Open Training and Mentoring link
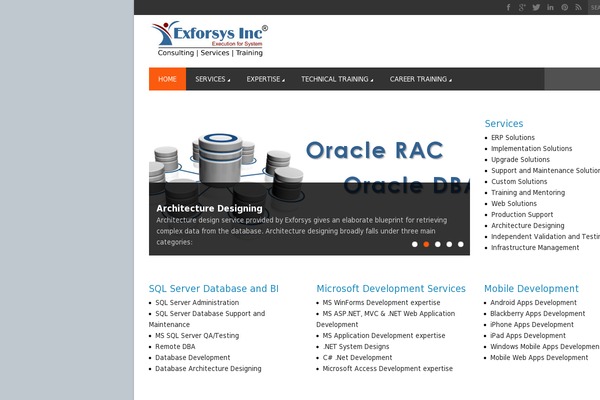This screenshot has height=400, width=600. [x=528, y=193]
